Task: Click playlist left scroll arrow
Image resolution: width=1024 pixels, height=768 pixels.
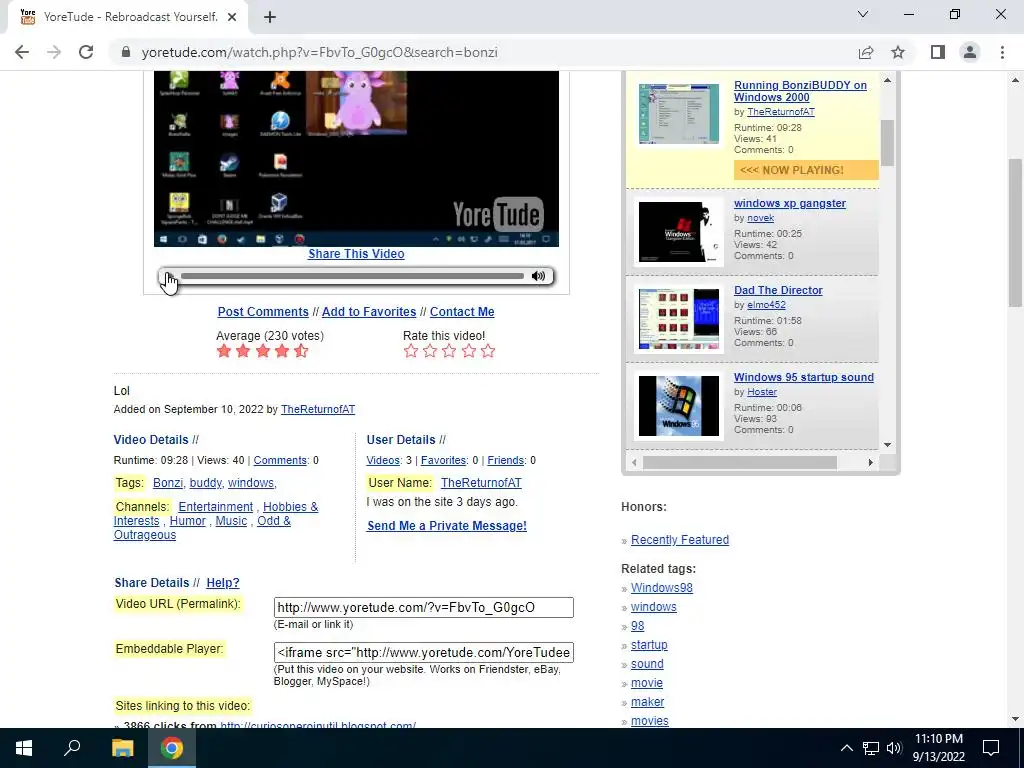Action: pos(633,462)
